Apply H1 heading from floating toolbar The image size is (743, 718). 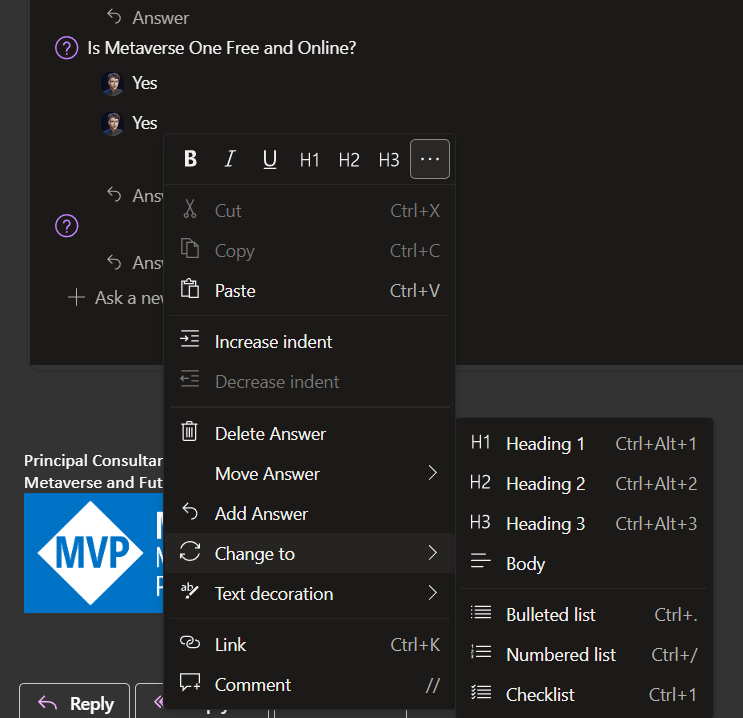(x=310, y=159)
